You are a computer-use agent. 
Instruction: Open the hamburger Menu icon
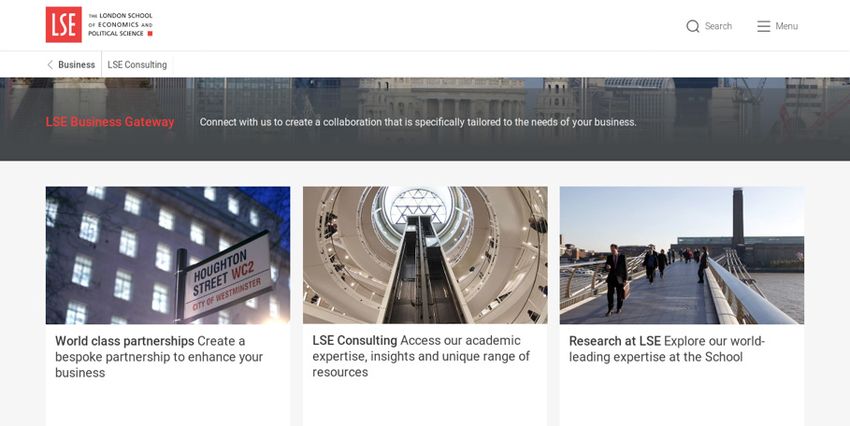pos(763,26)
